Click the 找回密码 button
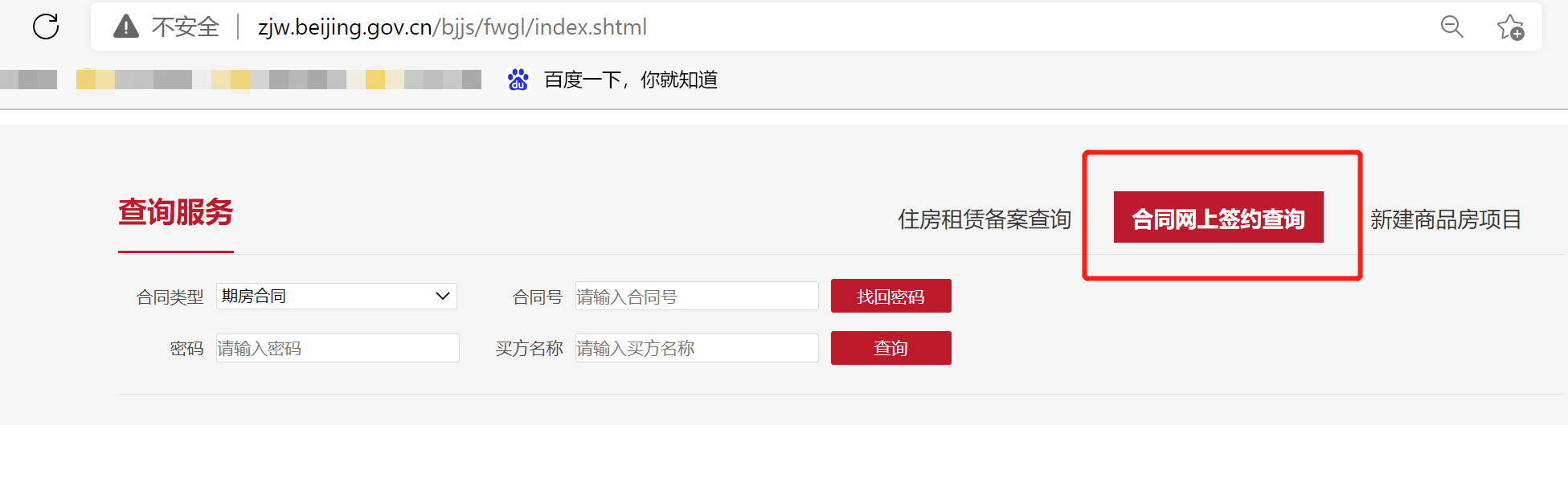 890,296
